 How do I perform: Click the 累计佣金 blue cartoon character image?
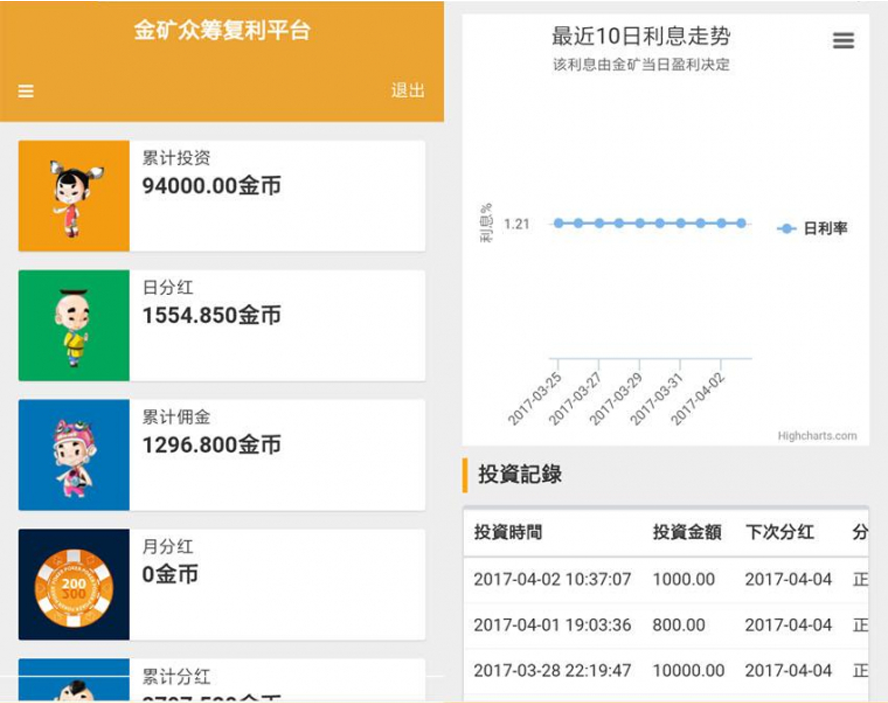tap(74, 455)
